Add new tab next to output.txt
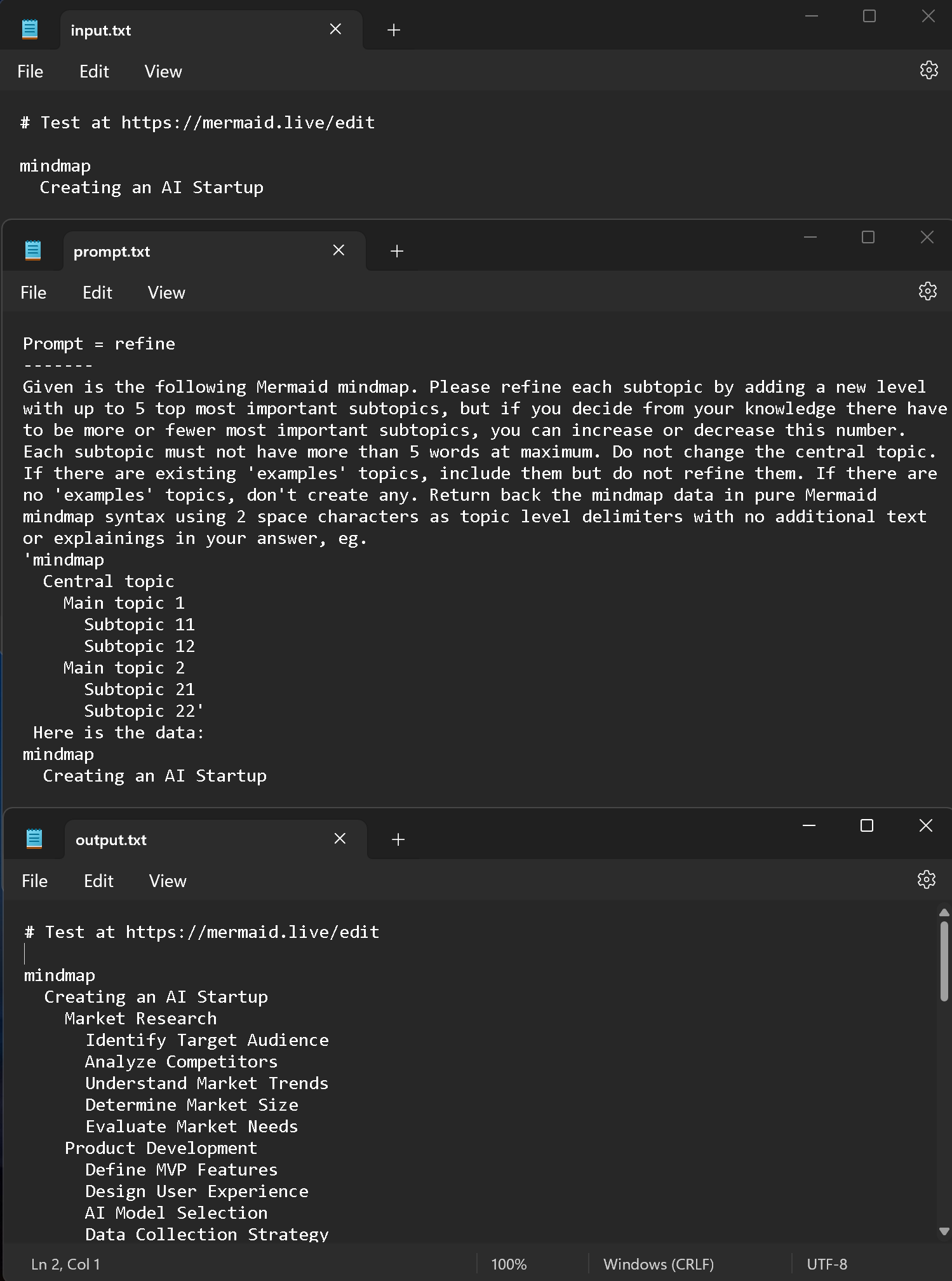The height and width of the screenshot is (1281, 952). click(x=398, y=839)
